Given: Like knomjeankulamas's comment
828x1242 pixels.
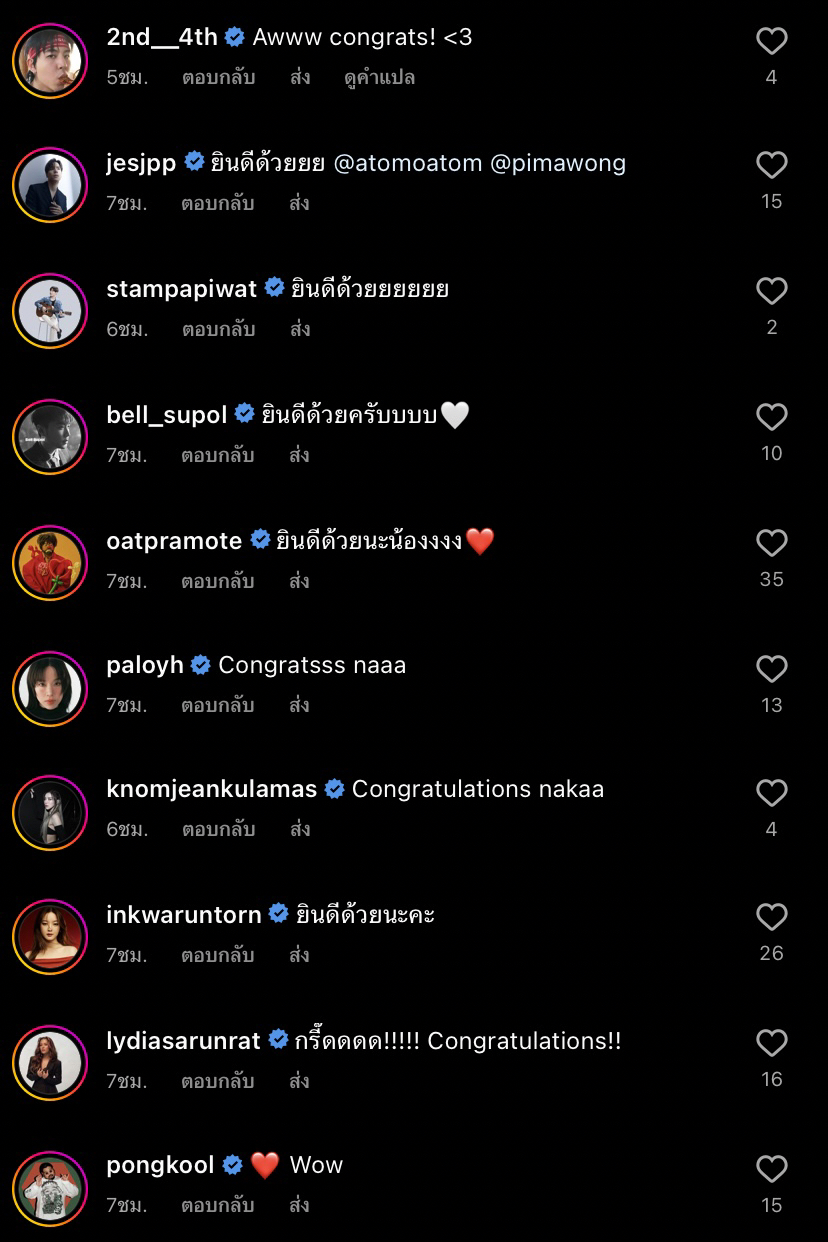Looking at the screenshot, I should click(771, 793).
